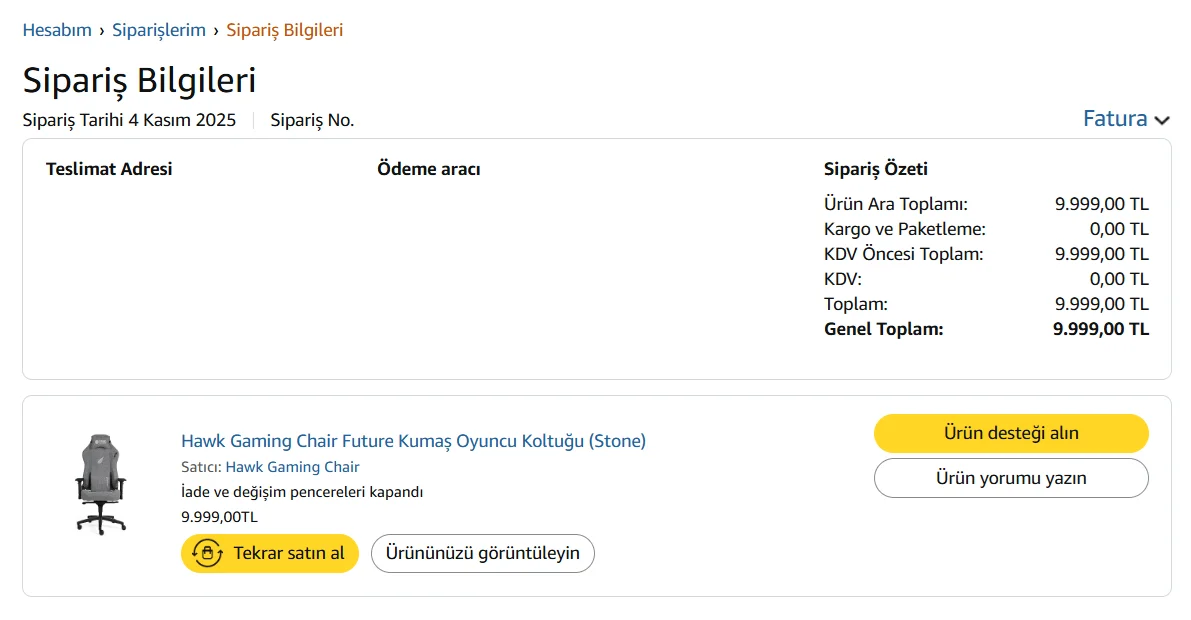The height and width of the screenshot is (620, 1191).
Task: Click the Sipariş Özeti heading
Action: pos(876,169)
